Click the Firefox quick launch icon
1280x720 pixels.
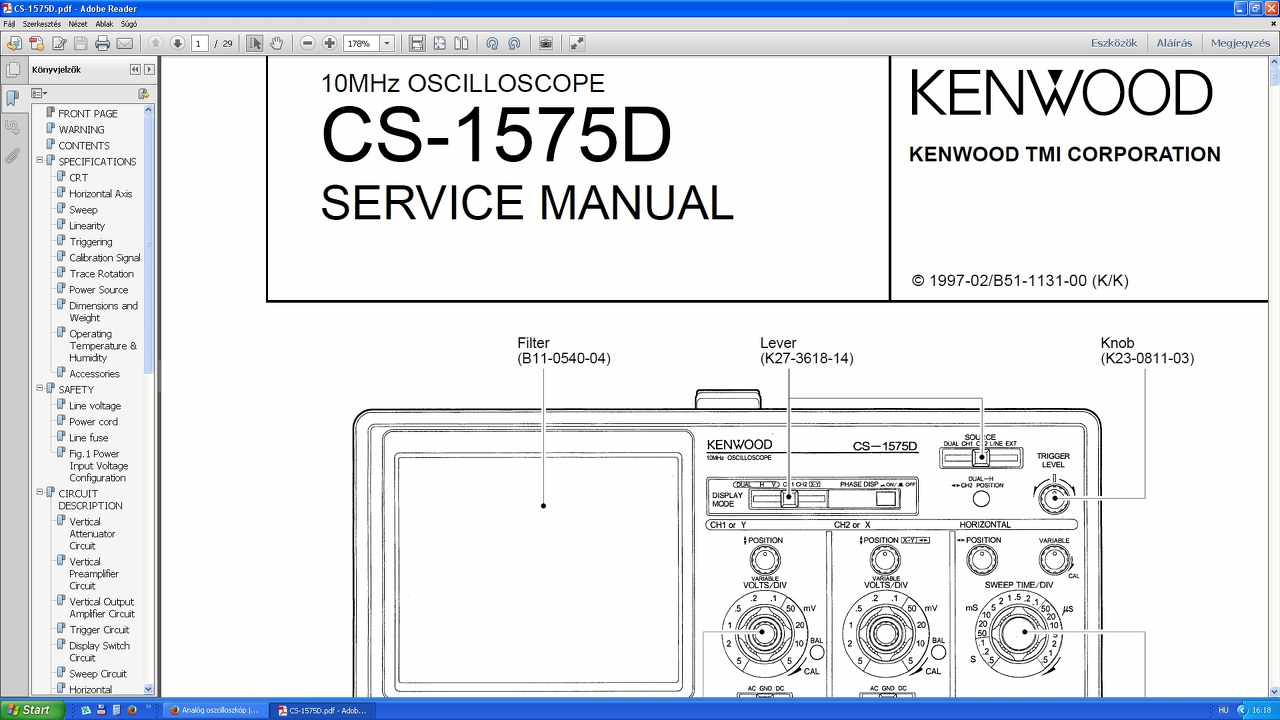coord(131,710)
